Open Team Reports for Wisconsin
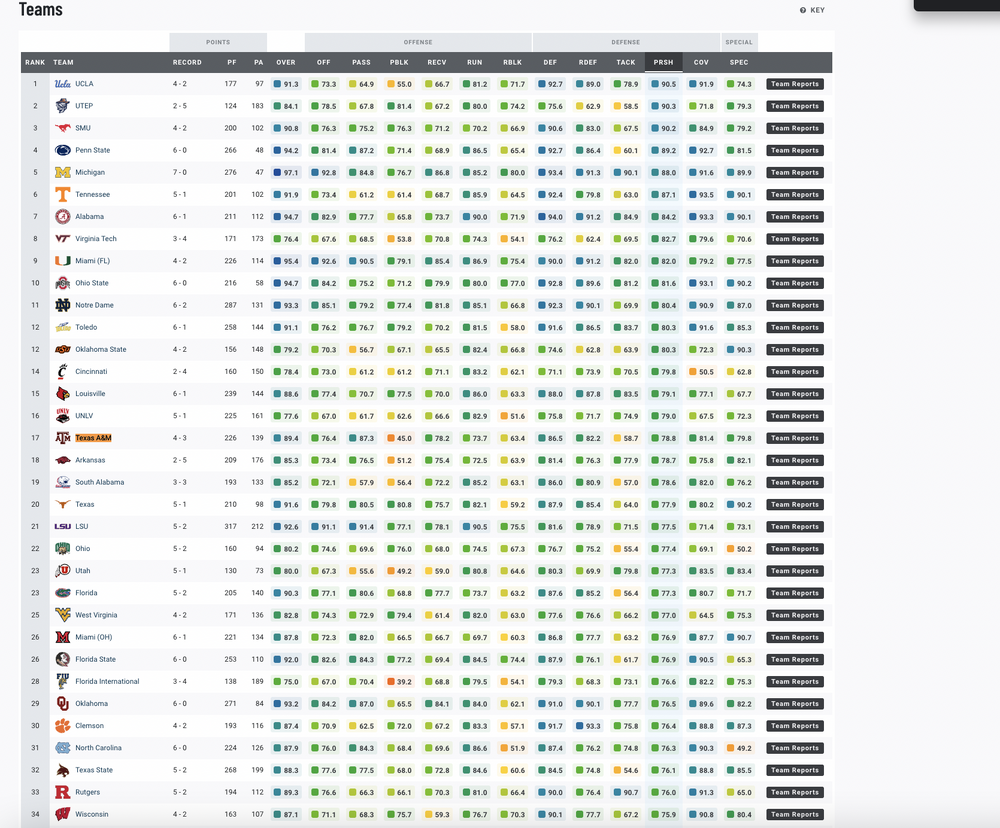This screenshot has width=1000, height=828. [795, 814]
